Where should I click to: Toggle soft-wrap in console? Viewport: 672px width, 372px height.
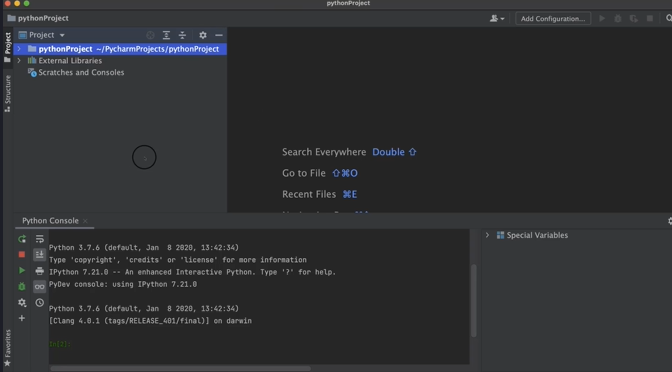coord(39,239)
